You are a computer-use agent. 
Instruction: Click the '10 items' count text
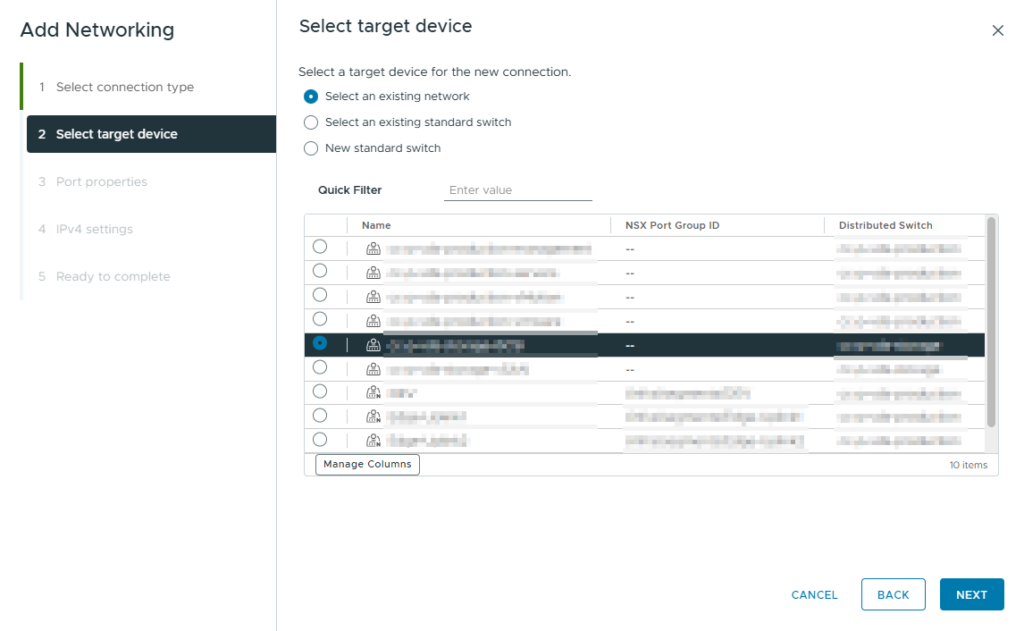click(968, 465)
